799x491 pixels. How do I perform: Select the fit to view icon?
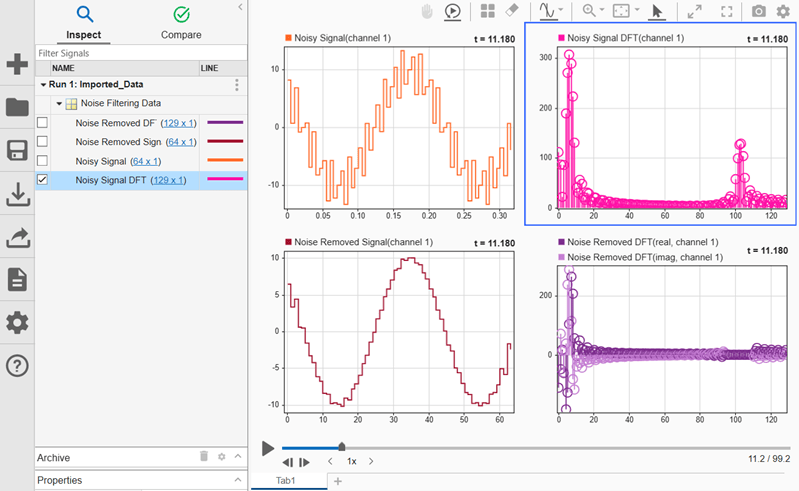click(621, 11)
